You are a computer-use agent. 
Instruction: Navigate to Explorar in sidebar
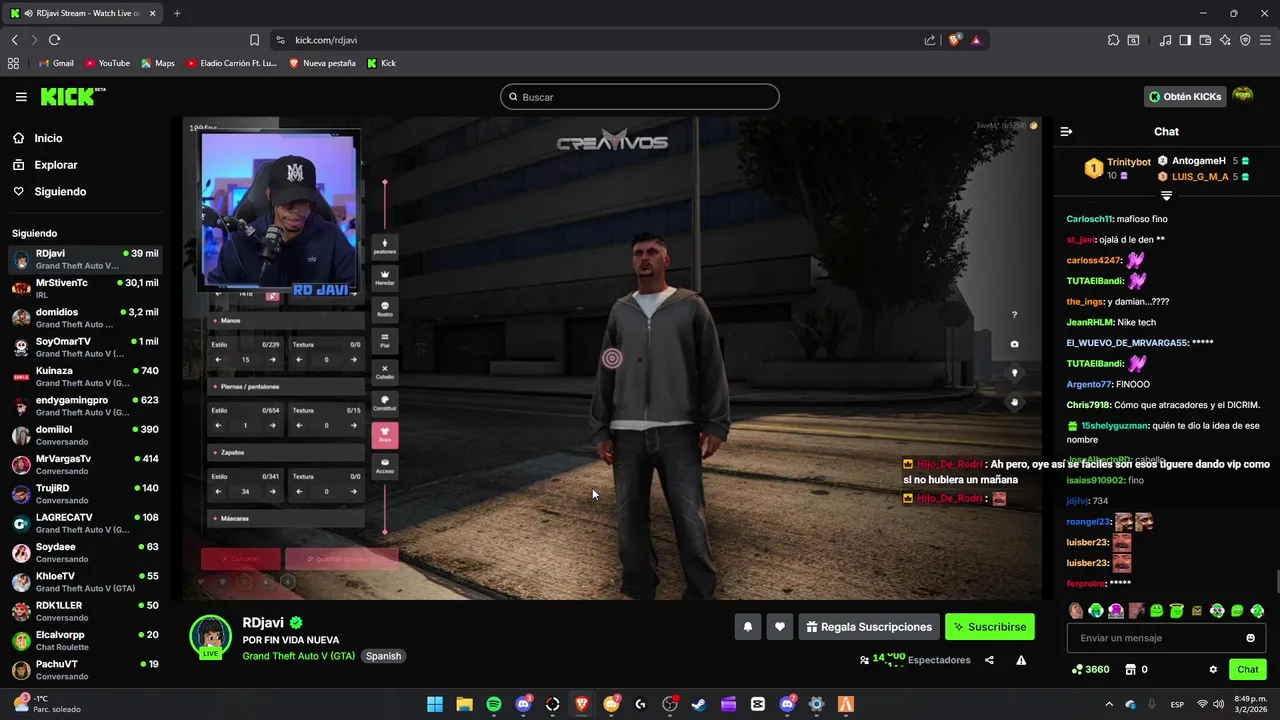[56, 165]
